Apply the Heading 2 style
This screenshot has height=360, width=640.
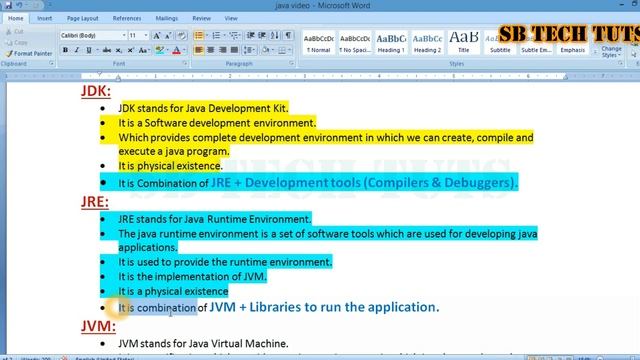click(427, 43)
